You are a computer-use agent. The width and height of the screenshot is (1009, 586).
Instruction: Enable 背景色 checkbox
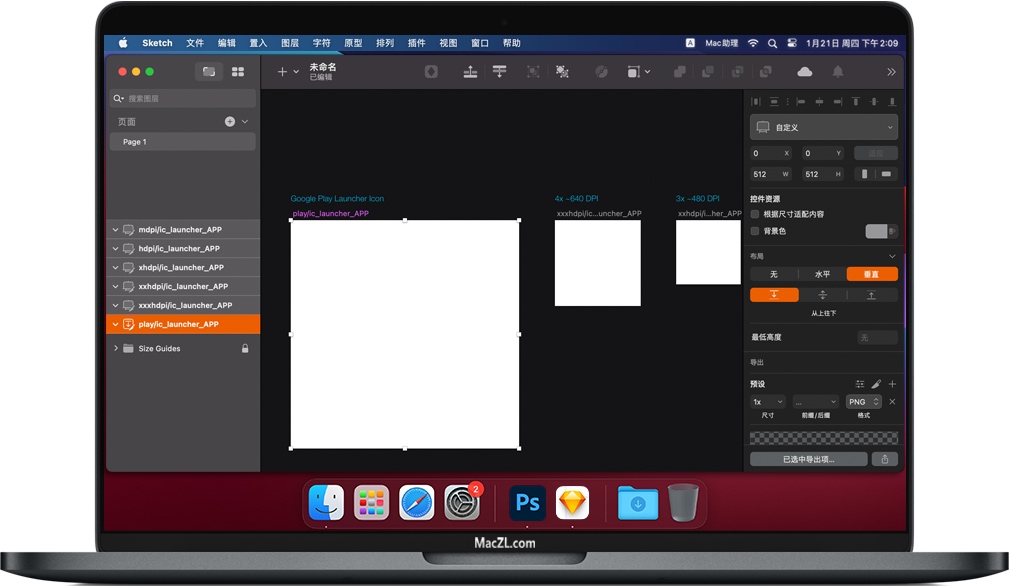coord(755,231)
